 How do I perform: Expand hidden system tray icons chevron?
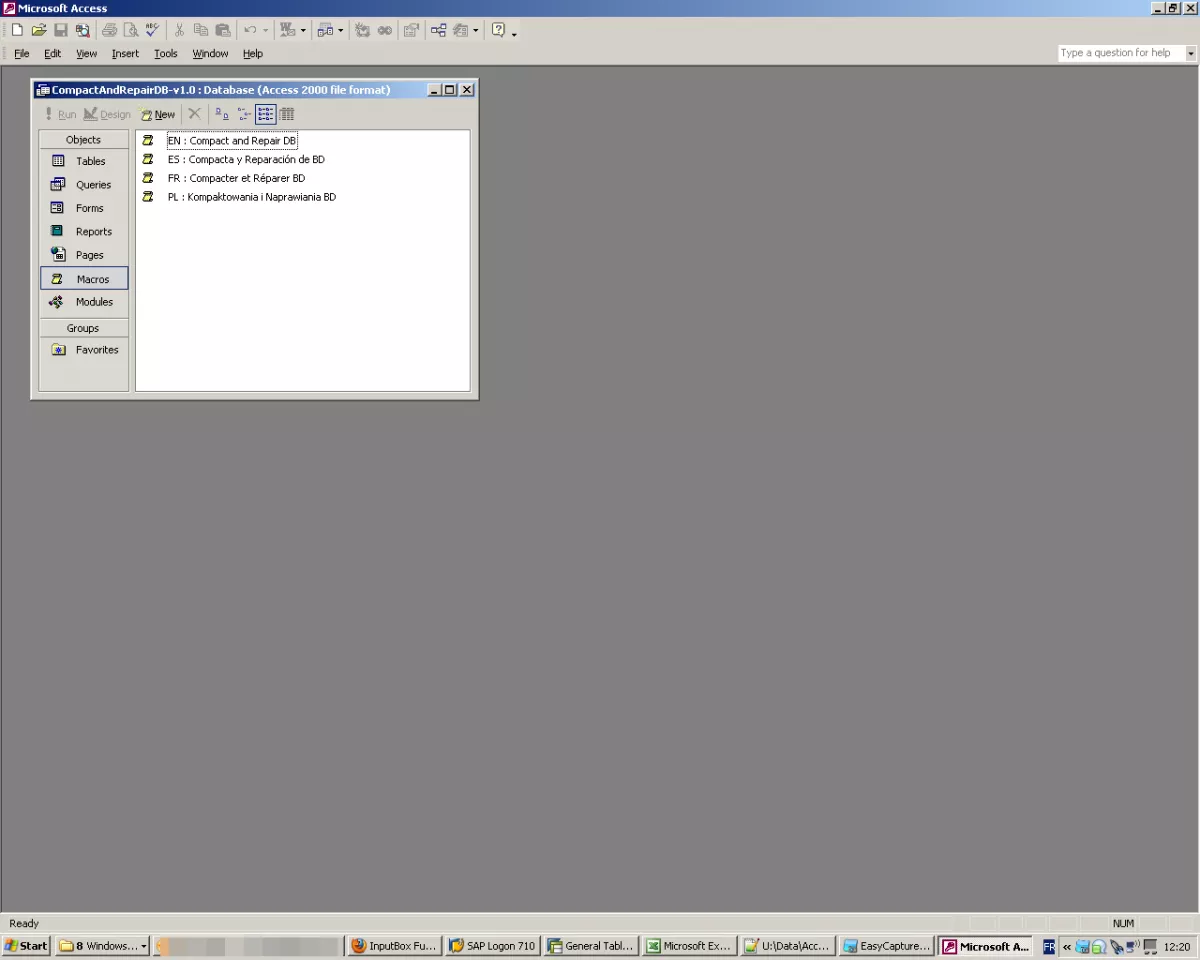pyautogui.click(x=1066, y=946)
